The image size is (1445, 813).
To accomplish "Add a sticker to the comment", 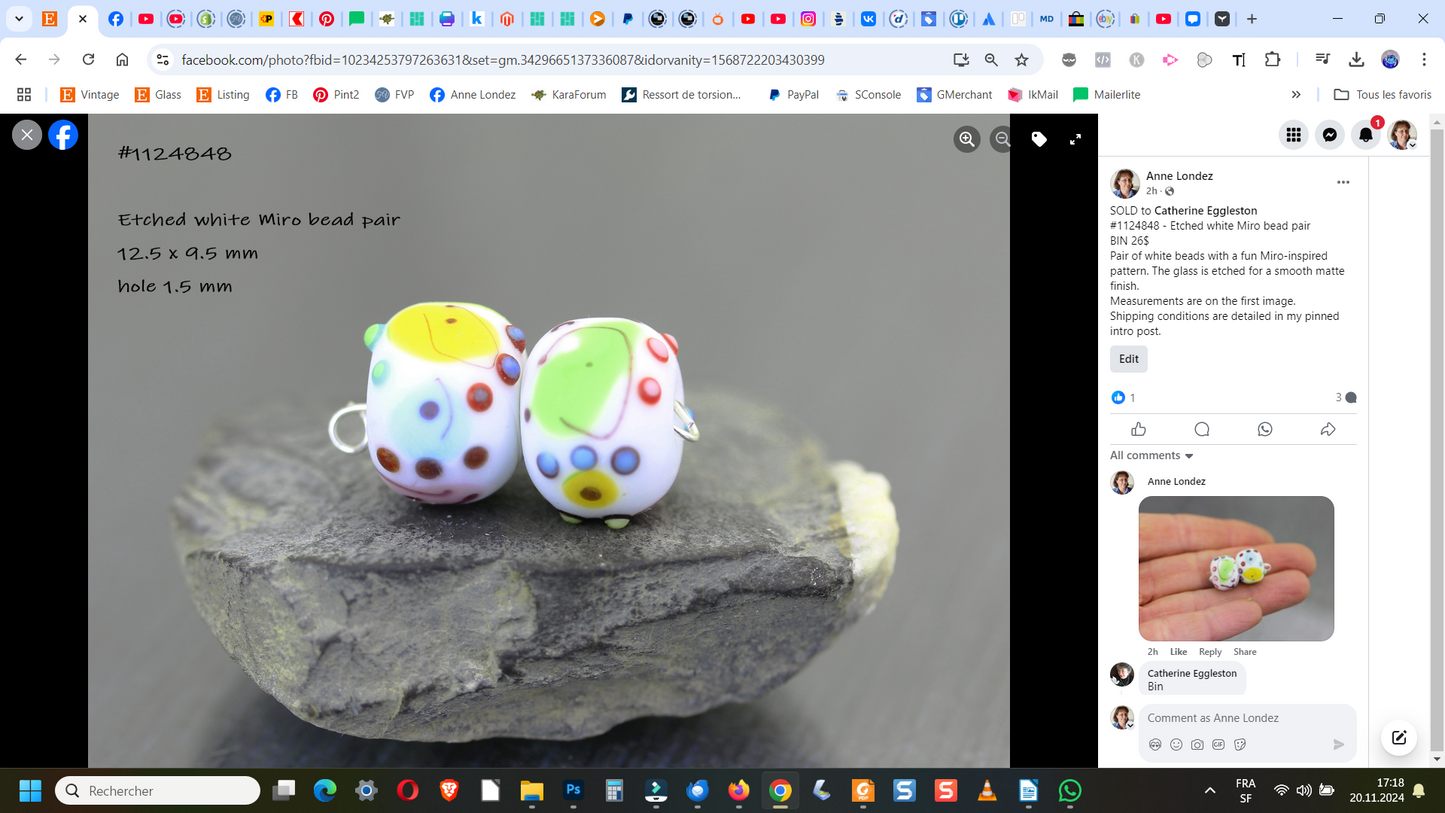I will (x=1240, y=744).
